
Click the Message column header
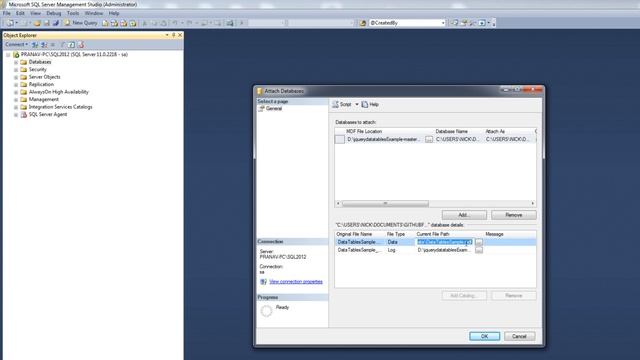(x=494, y=234)
